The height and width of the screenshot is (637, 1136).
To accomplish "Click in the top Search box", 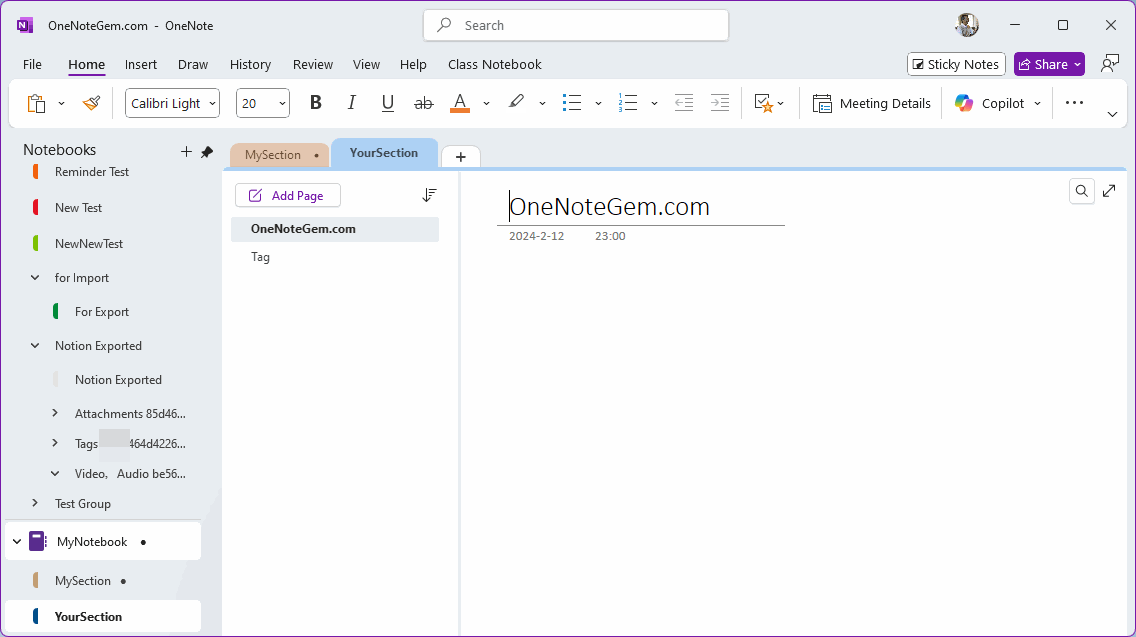I will (x=576, y=25).
